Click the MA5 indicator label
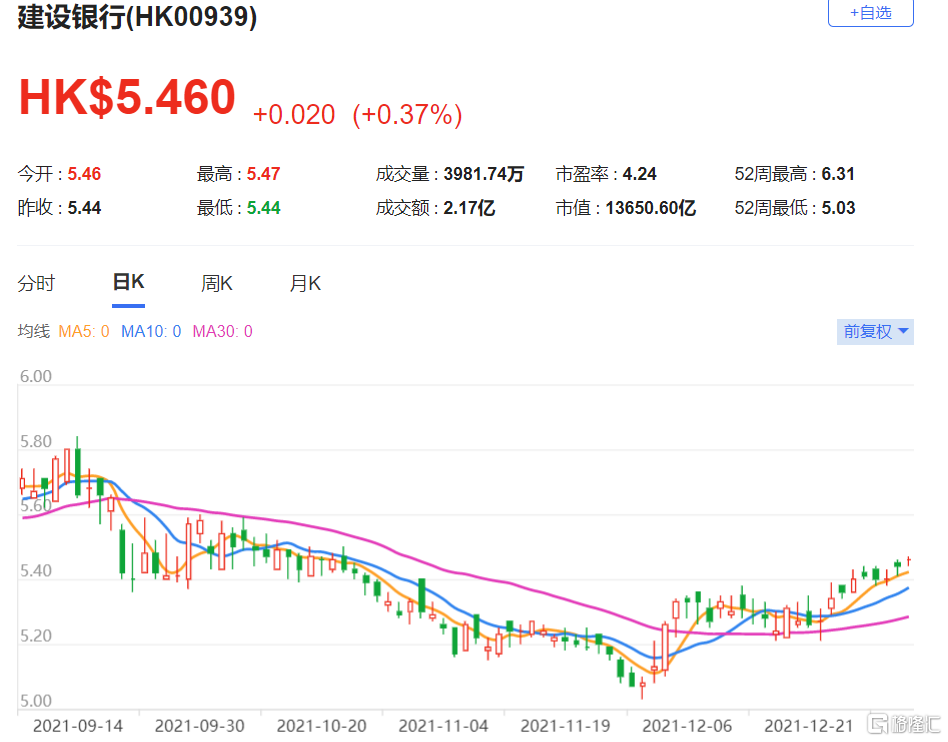948x742 pixels. pyautogui.click(x=83, y=331)
